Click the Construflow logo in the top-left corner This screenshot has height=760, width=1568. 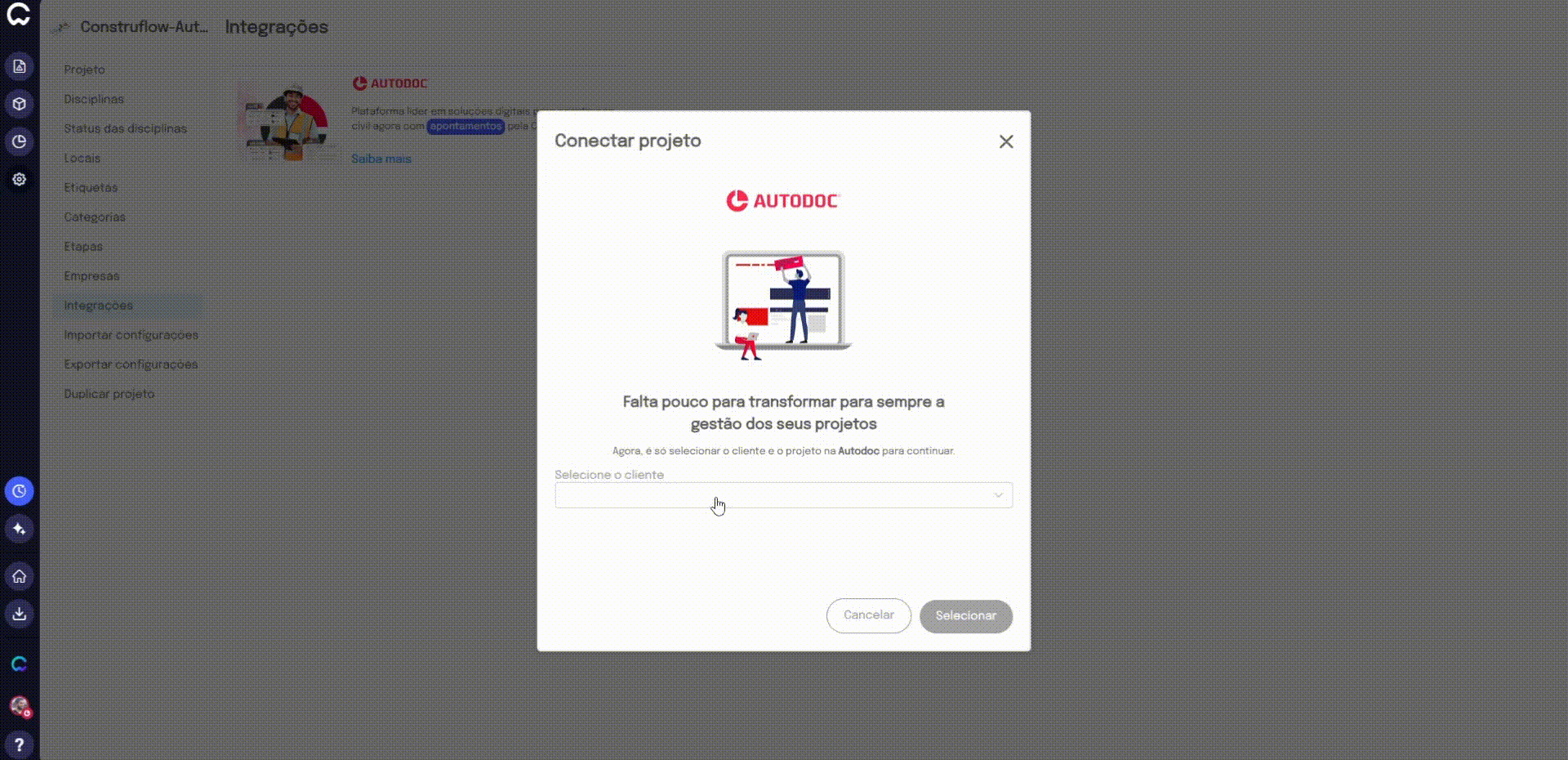click(x=19, y=15)
